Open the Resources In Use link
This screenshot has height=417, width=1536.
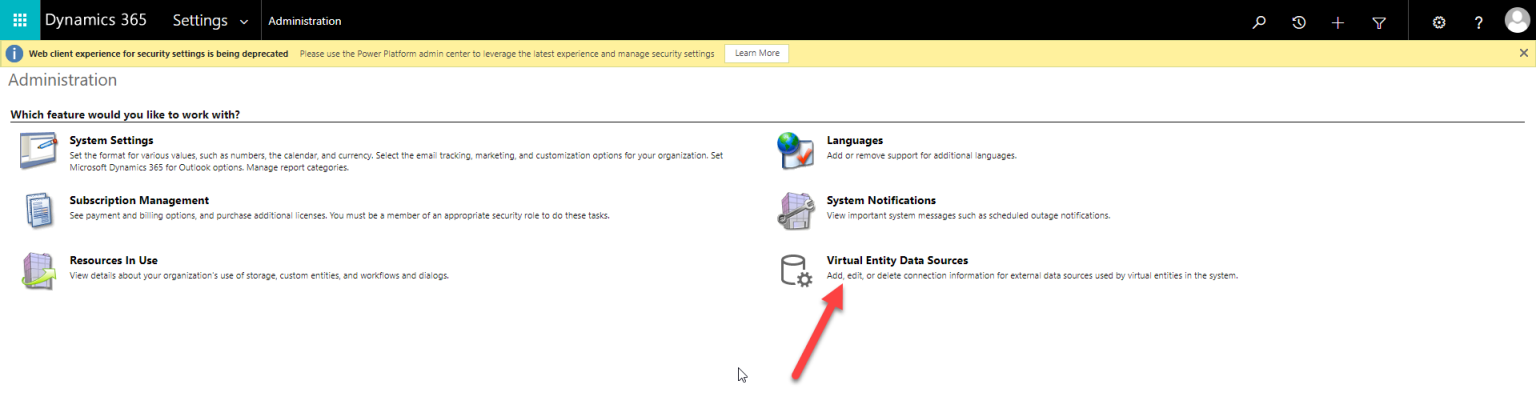pyautogui.click(x=113, y=260)
